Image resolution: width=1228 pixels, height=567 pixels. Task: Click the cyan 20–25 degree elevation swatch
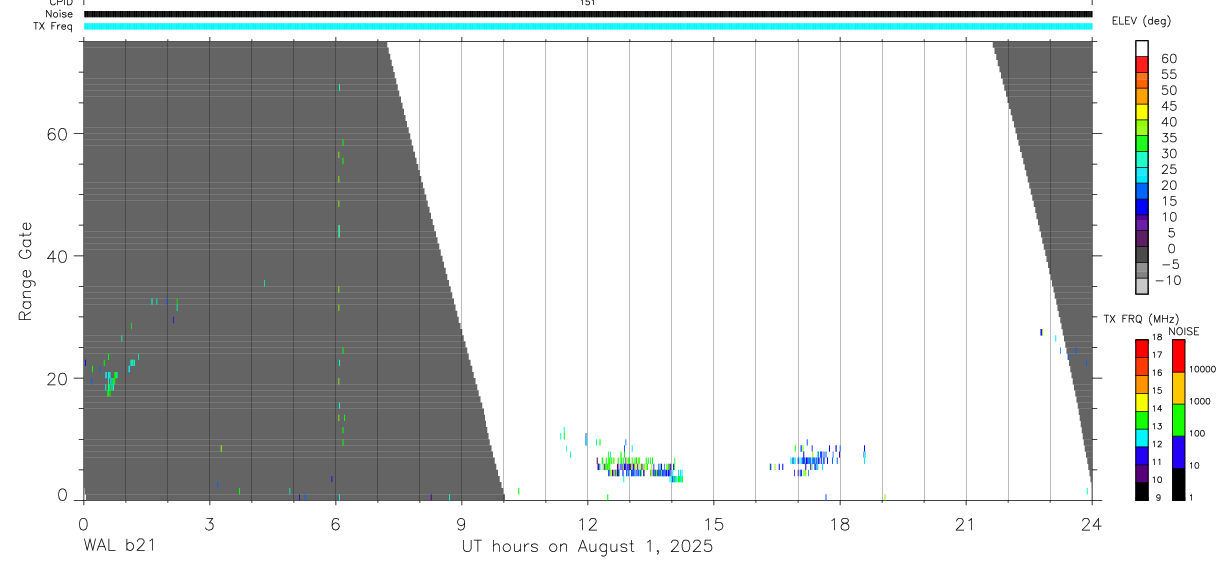point(1141,176)
